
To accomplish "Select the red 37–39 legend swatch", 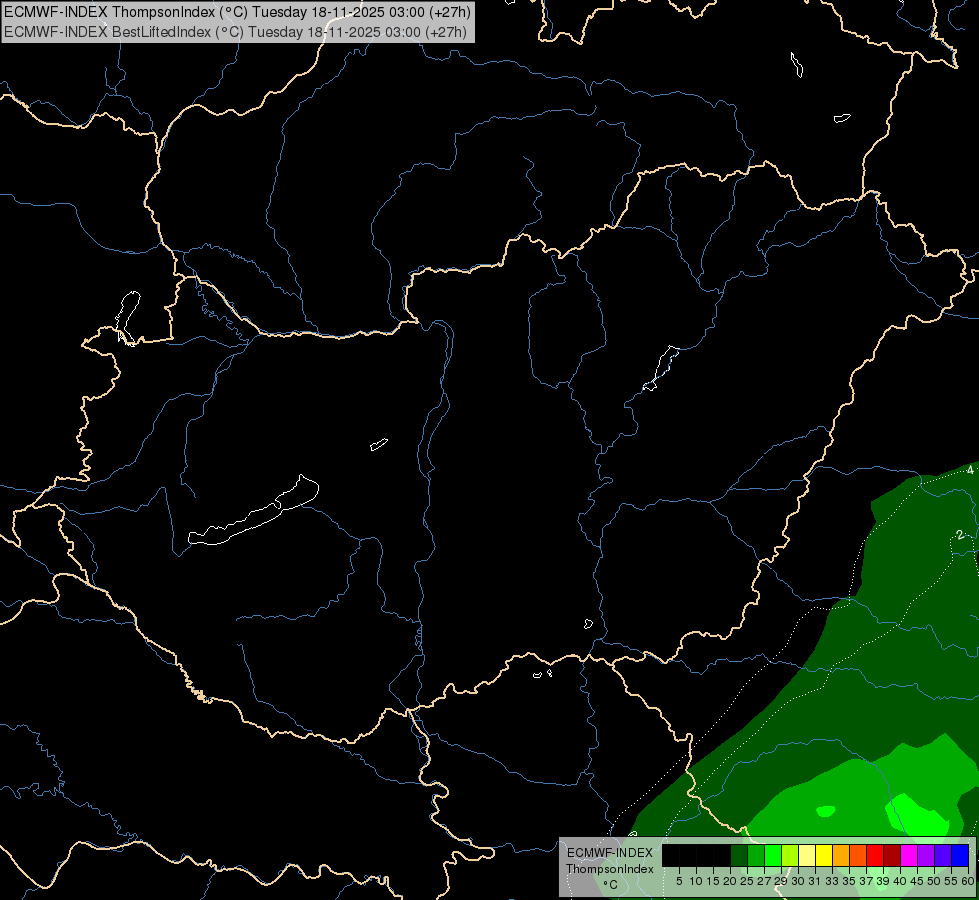I will (x=875, y=855).
